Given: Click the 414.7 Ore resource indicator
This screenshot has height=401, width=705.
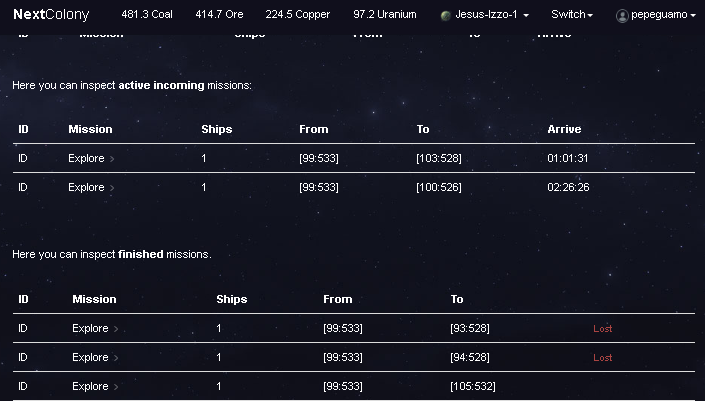Looking at the screenshot, I should pyautogui.click(x=218, y=15).
